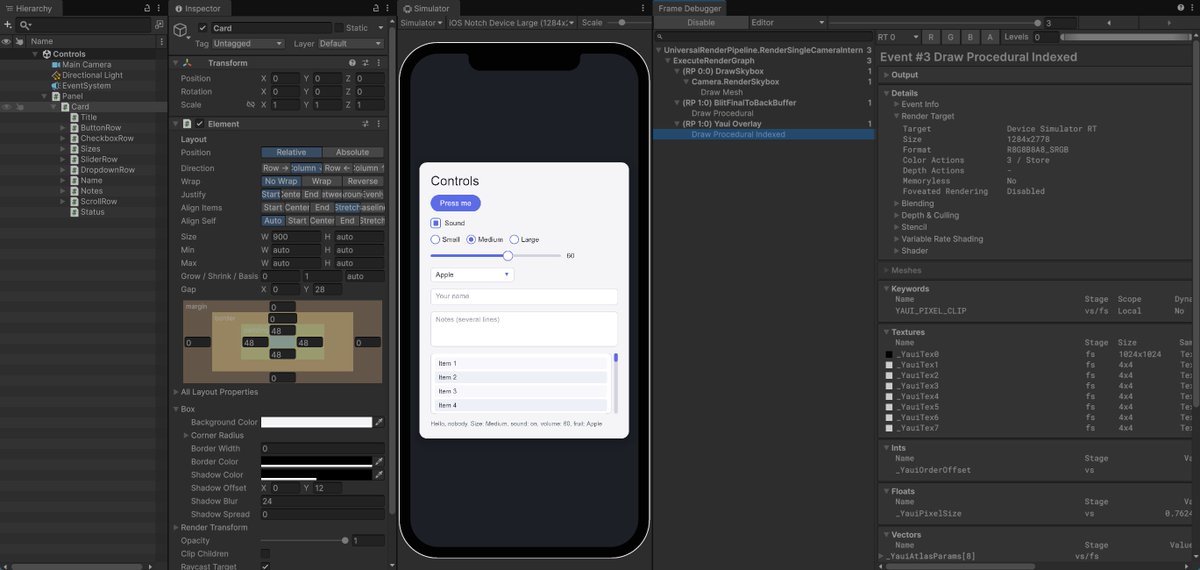This screenshot has height=570, width=1200.
Task: Toggle visibility eye for Card row
Action: pyautogui.click(x=6, y=107)
